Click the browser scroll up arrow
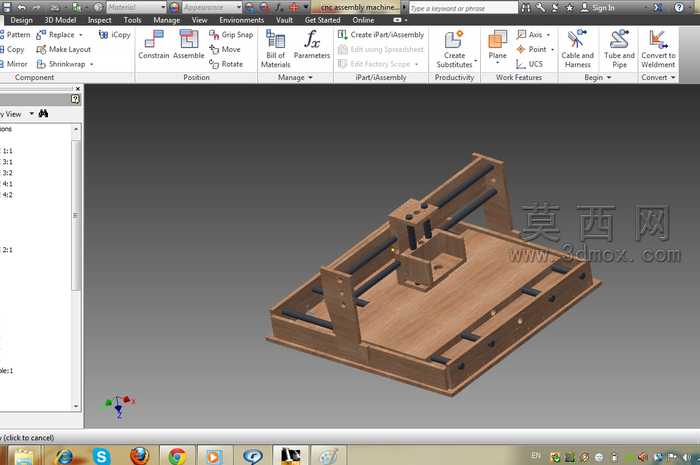The width and height of the screenshot is (700, 465). [x=76, y=129]
